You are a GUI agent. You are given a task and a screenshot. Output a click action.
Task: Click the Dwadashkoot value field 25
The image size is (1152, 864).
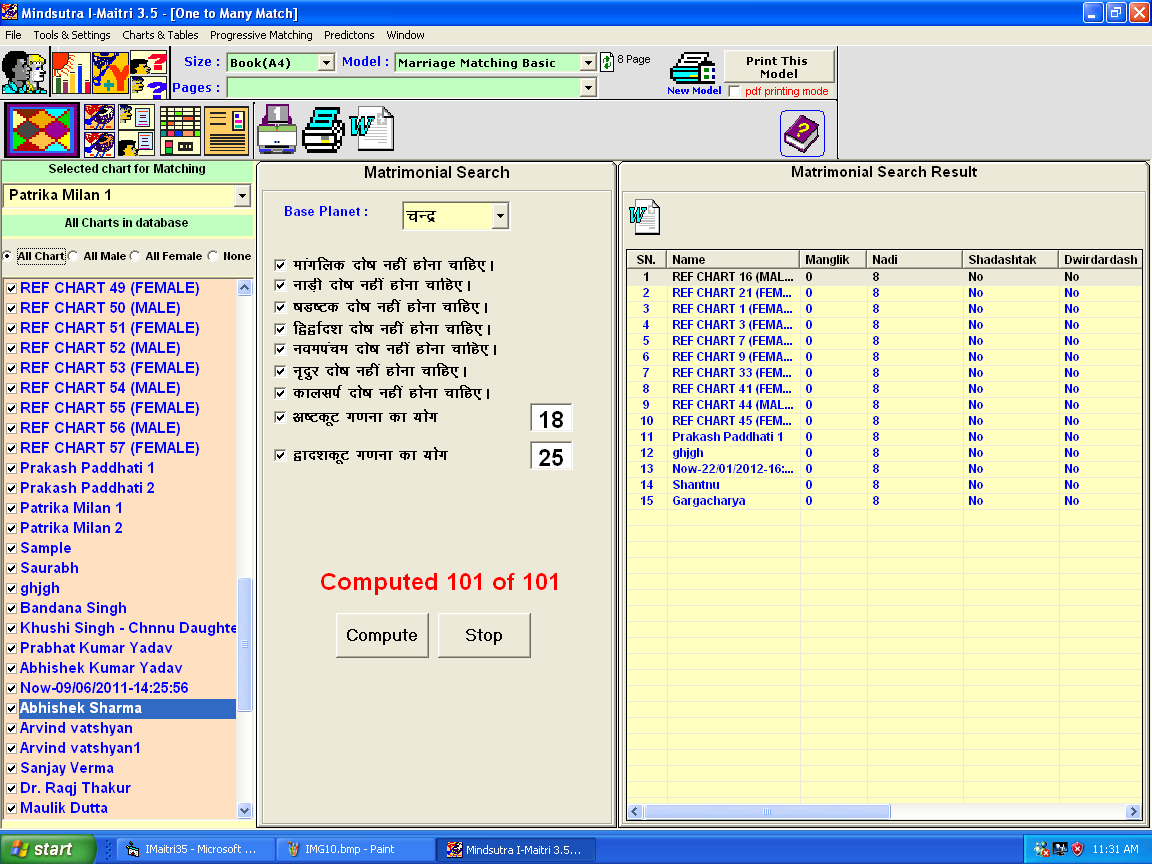[551, 457]
